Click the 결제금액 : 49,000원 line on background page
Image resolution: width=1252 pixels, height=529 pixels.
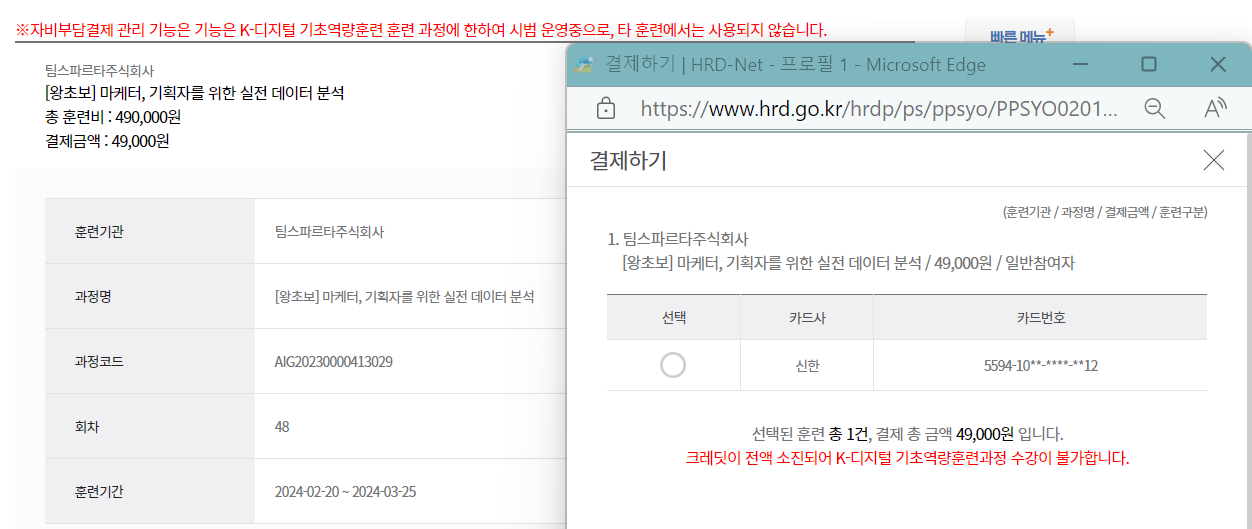coord(107,141)
